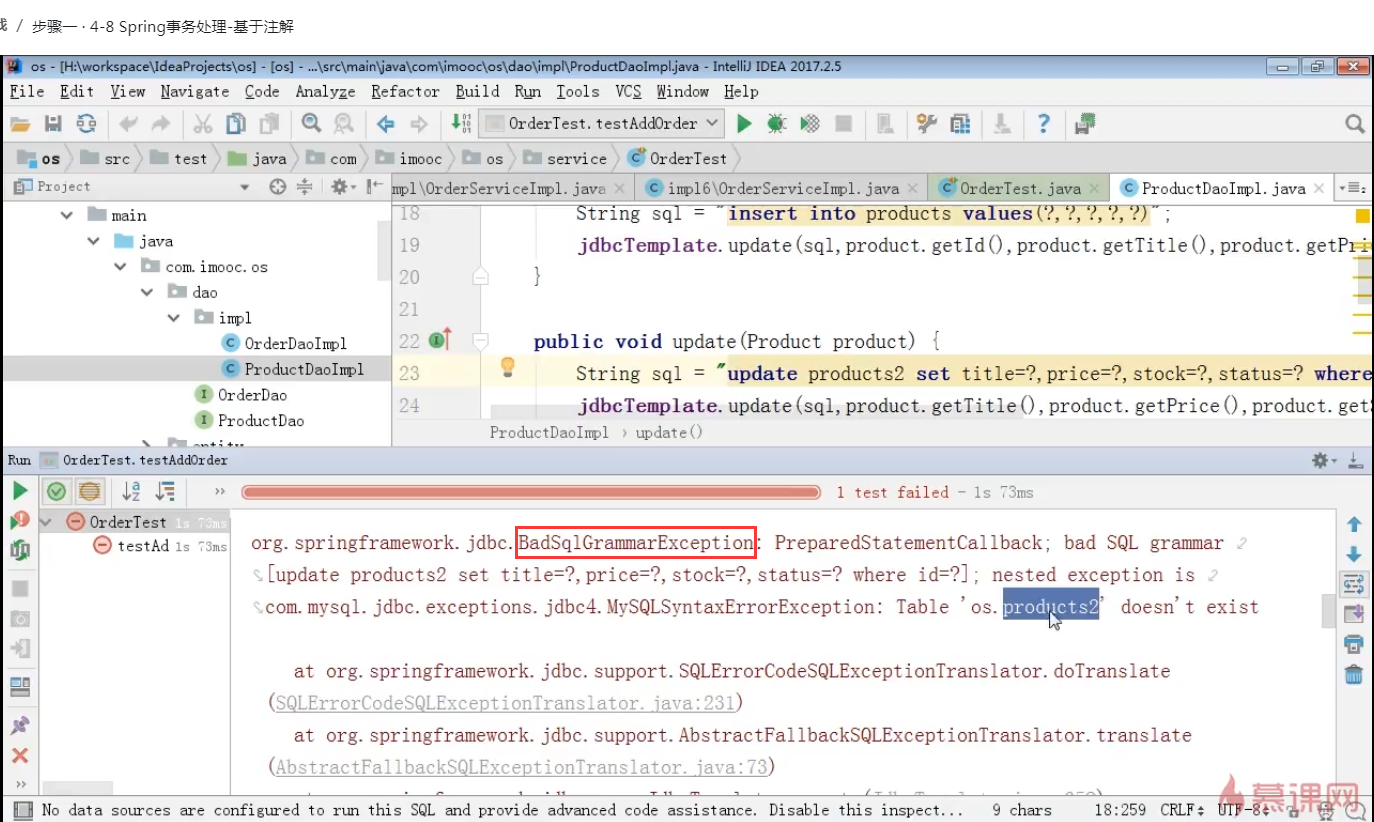Image resolution: width=1374 pixels, height=822 pixels.
Task: Open run configuration dropdown OrderTest.testAddOrder
Action: (601, 123)
